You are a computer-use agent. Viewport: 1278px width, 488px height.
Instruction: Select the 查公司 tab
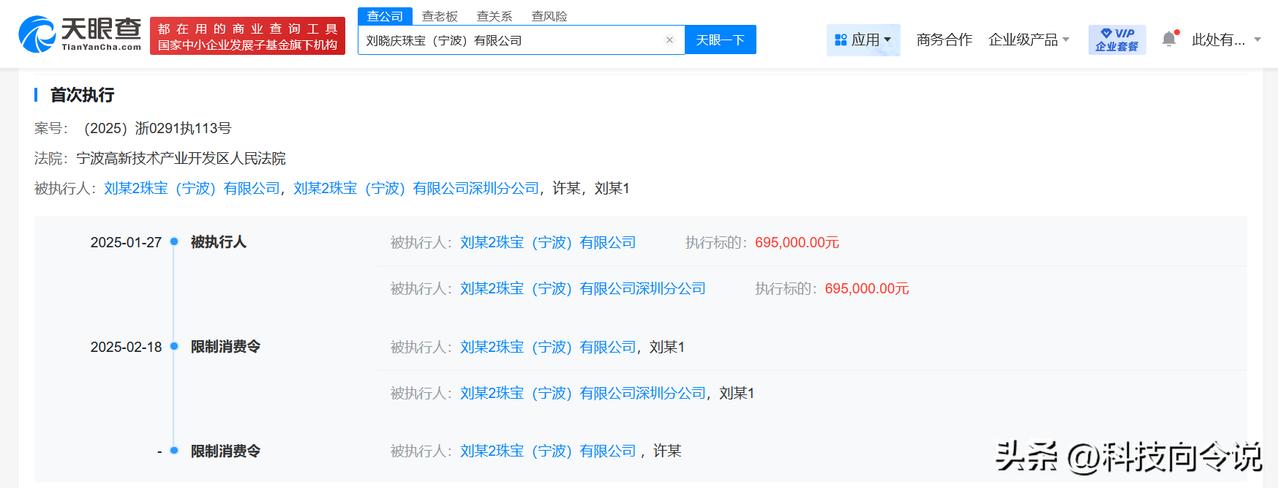[384, 16]
